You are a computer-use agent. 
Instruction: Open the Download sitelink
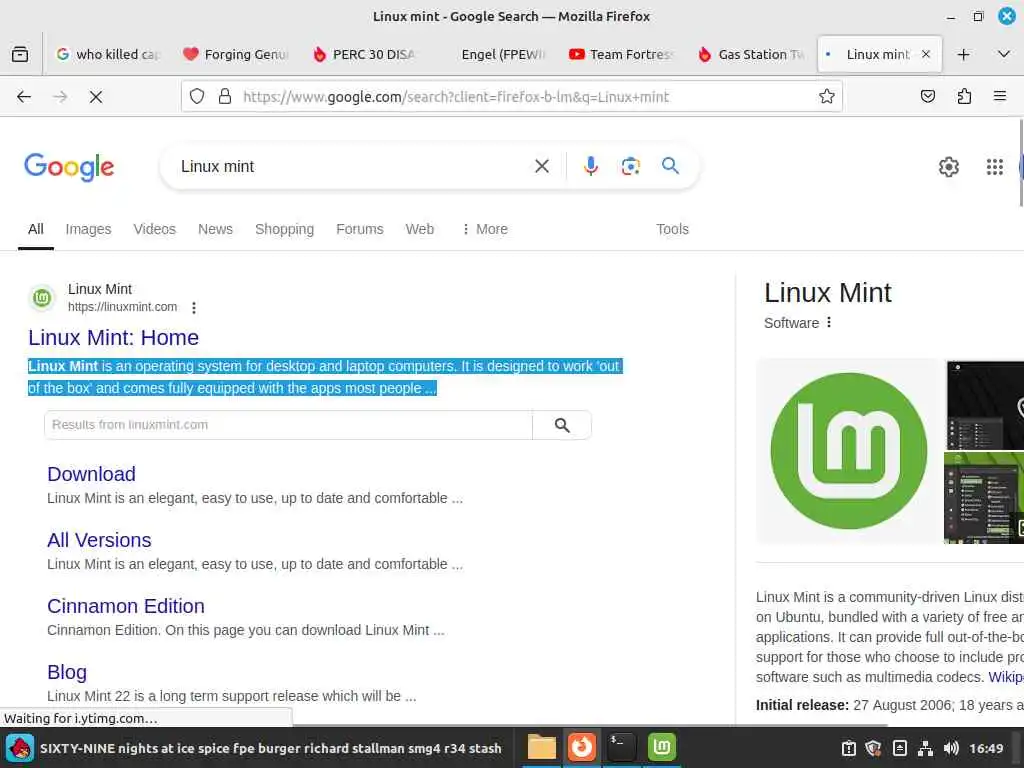coord(91,474)
